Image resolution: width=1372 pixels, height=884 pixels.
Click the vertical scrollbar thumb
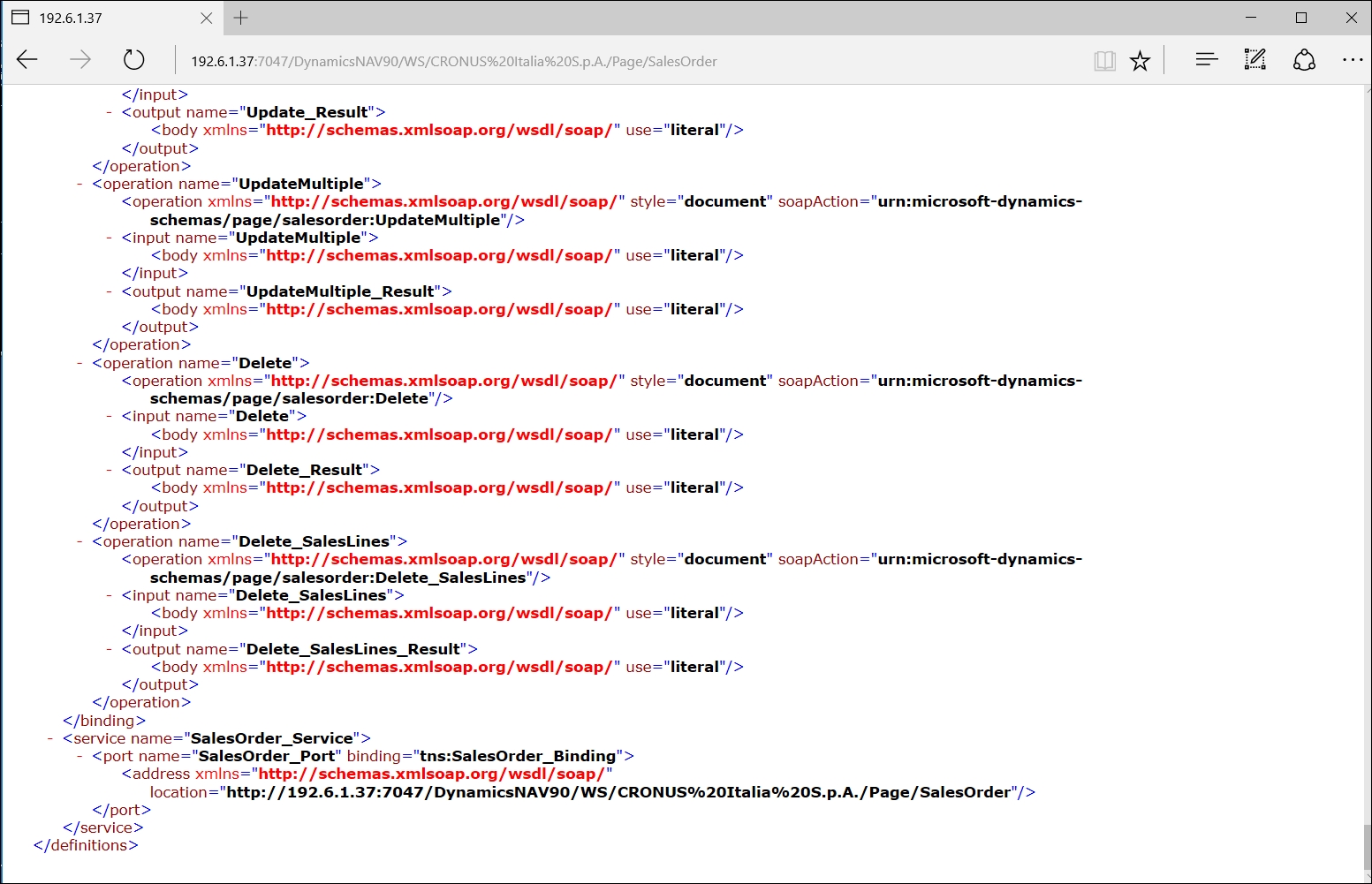[x=1366, y=848]
